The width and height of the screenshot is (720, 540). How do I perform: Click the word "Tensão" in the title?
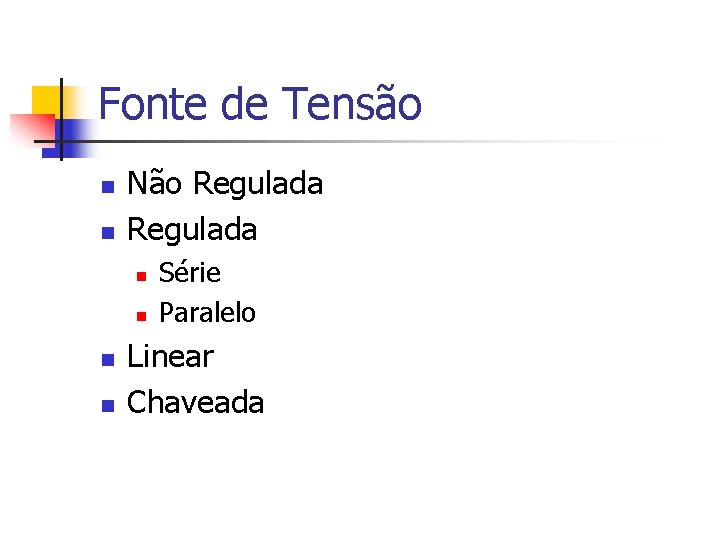(x=352, y=105)
